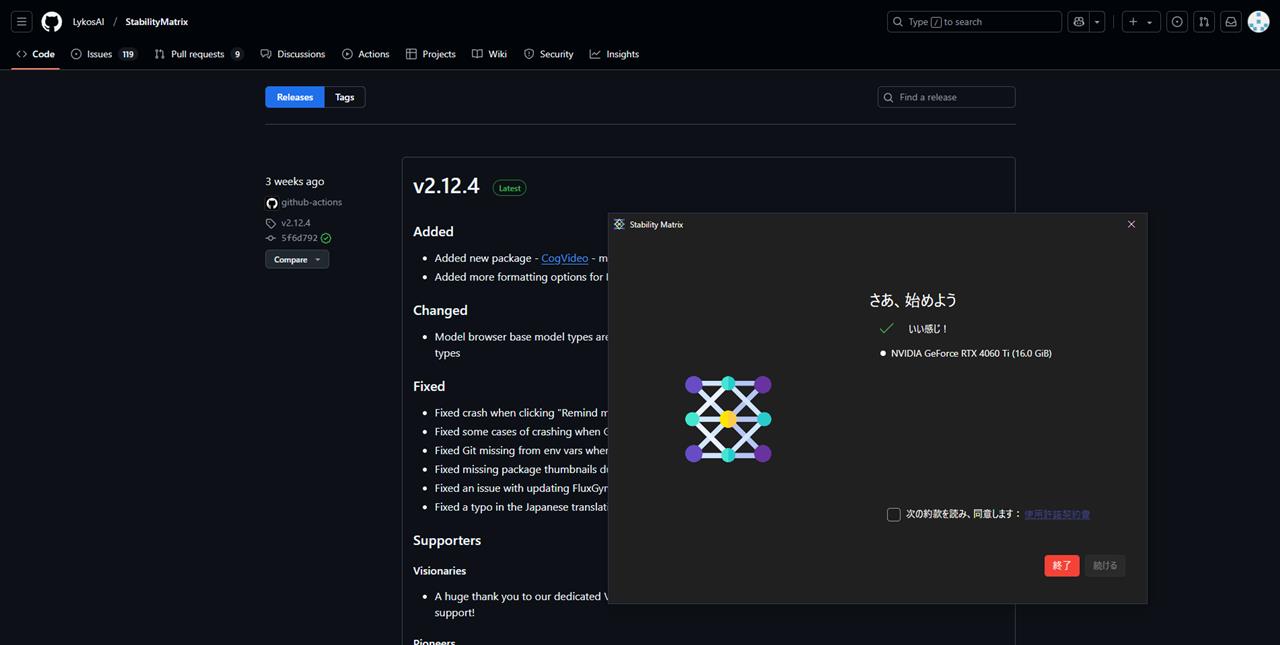The image size is (1280, 645).
Task: Click the さあ、始めよう heading
Action: 913,300
